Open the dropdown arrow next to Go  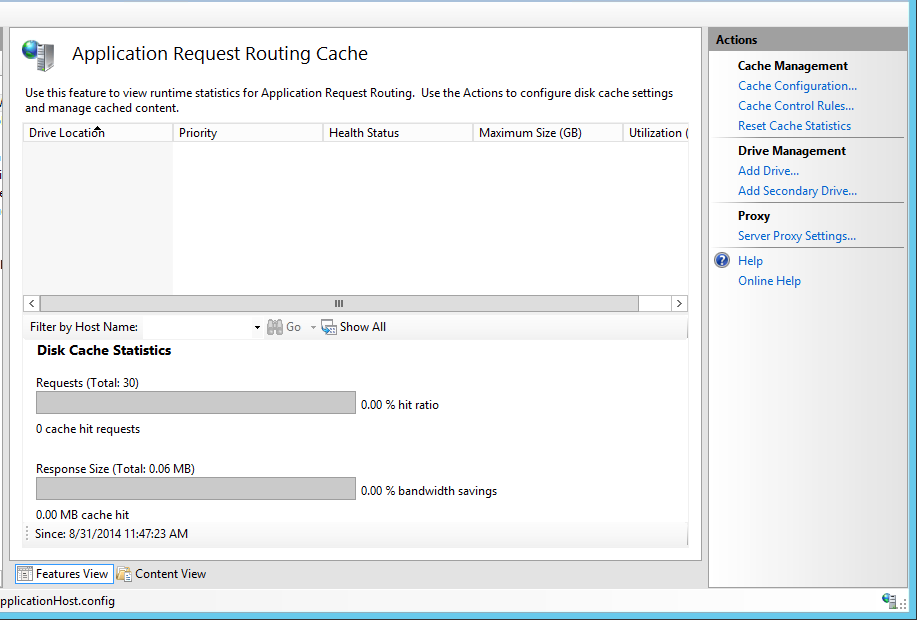[x=313, y=327]
